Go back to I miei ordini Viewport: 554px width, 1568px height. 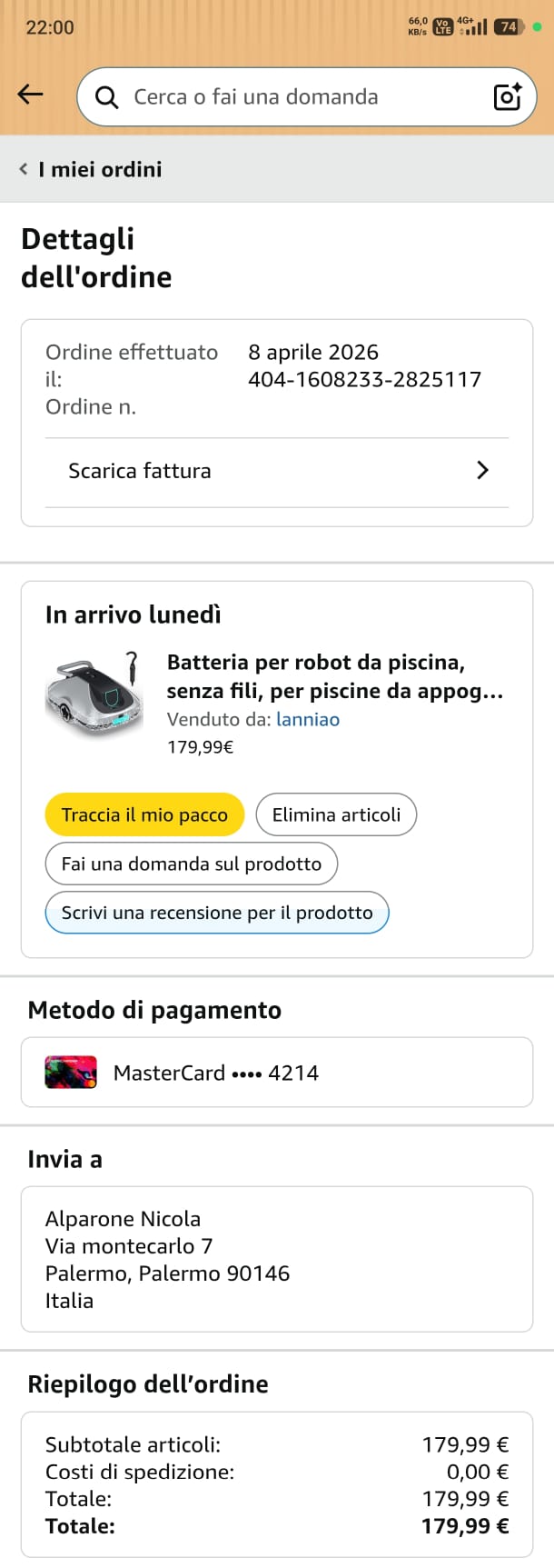coord(100,169)
